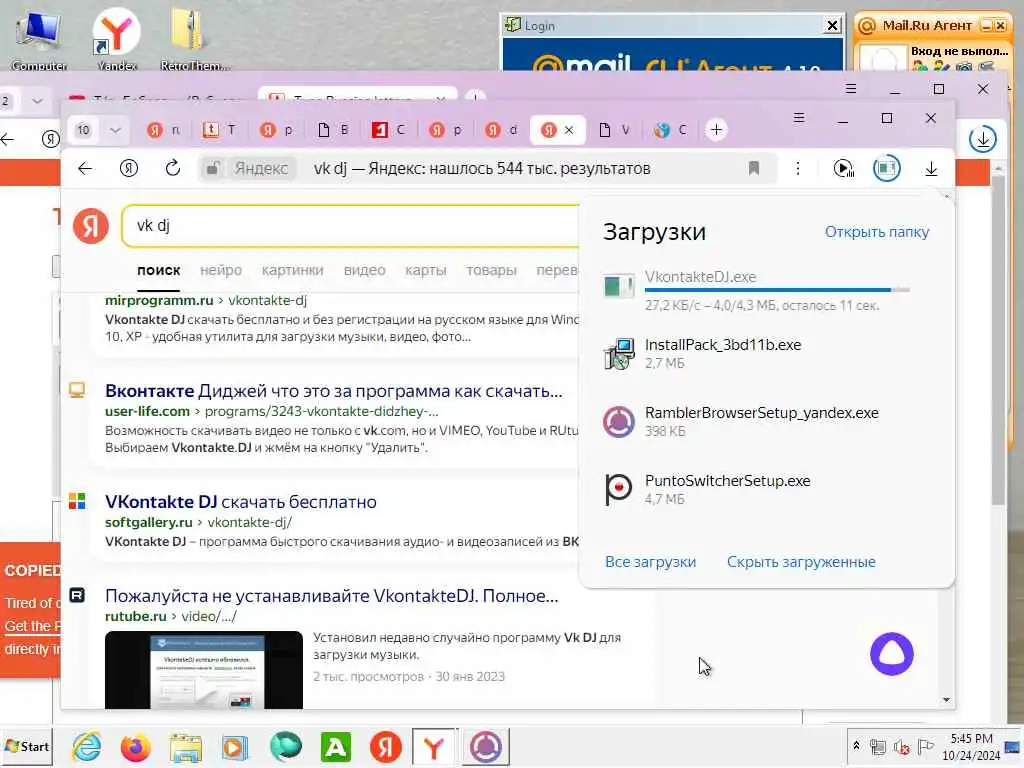
Task: Open the hamburger menu of front browser
Action: click(x=799, y=118)
